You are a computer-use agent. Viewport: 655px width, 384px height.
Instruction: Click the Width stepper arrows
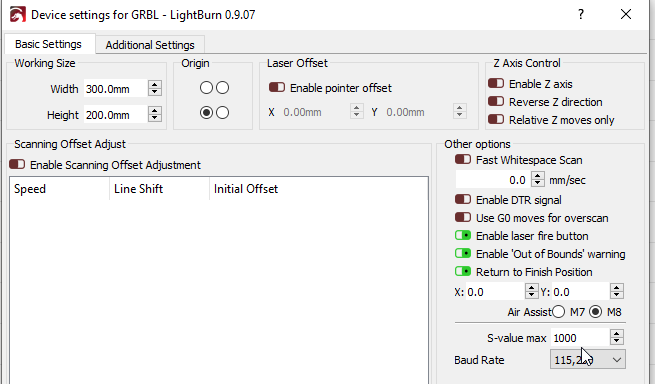pyautogui.click(x=155, y=88)
